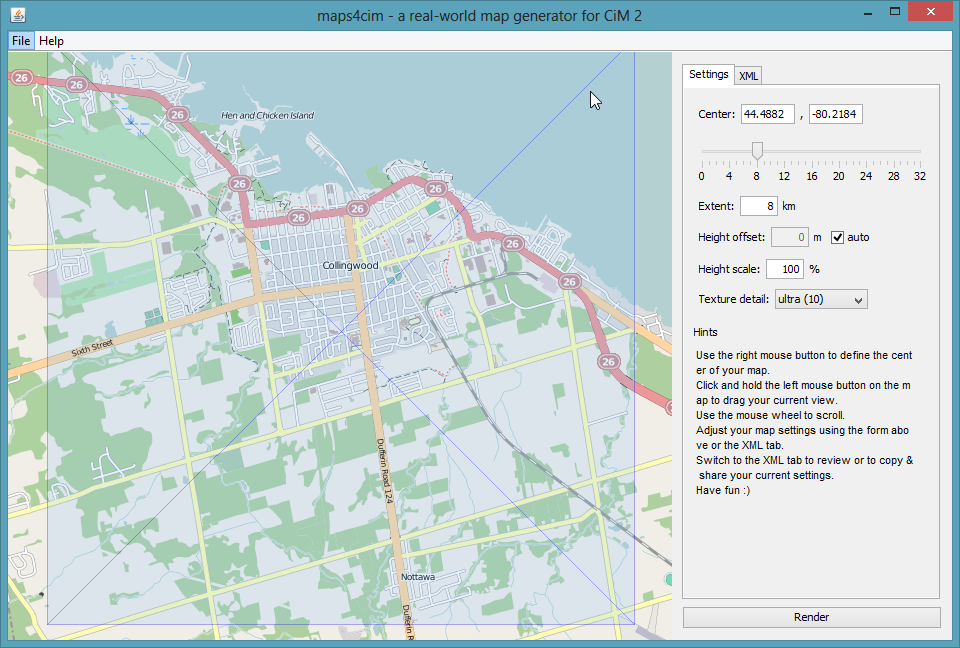This screenshot has height=648, width=960.
Task: Click the Dufferin Road 124 label
Action: pos(384,470)
